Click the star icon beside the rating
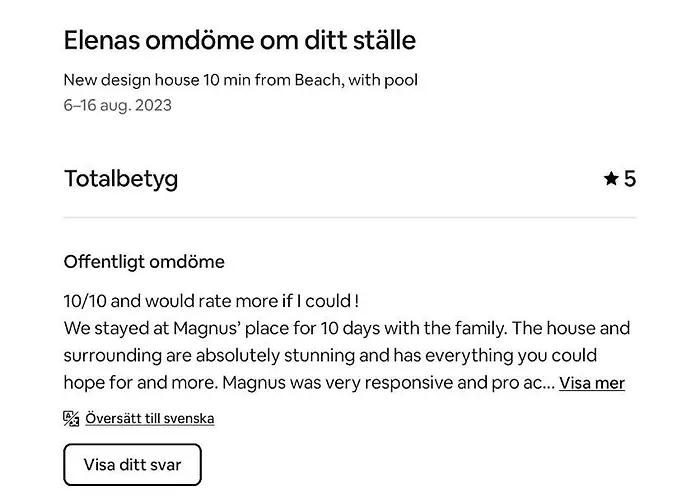 click(611, 179)
